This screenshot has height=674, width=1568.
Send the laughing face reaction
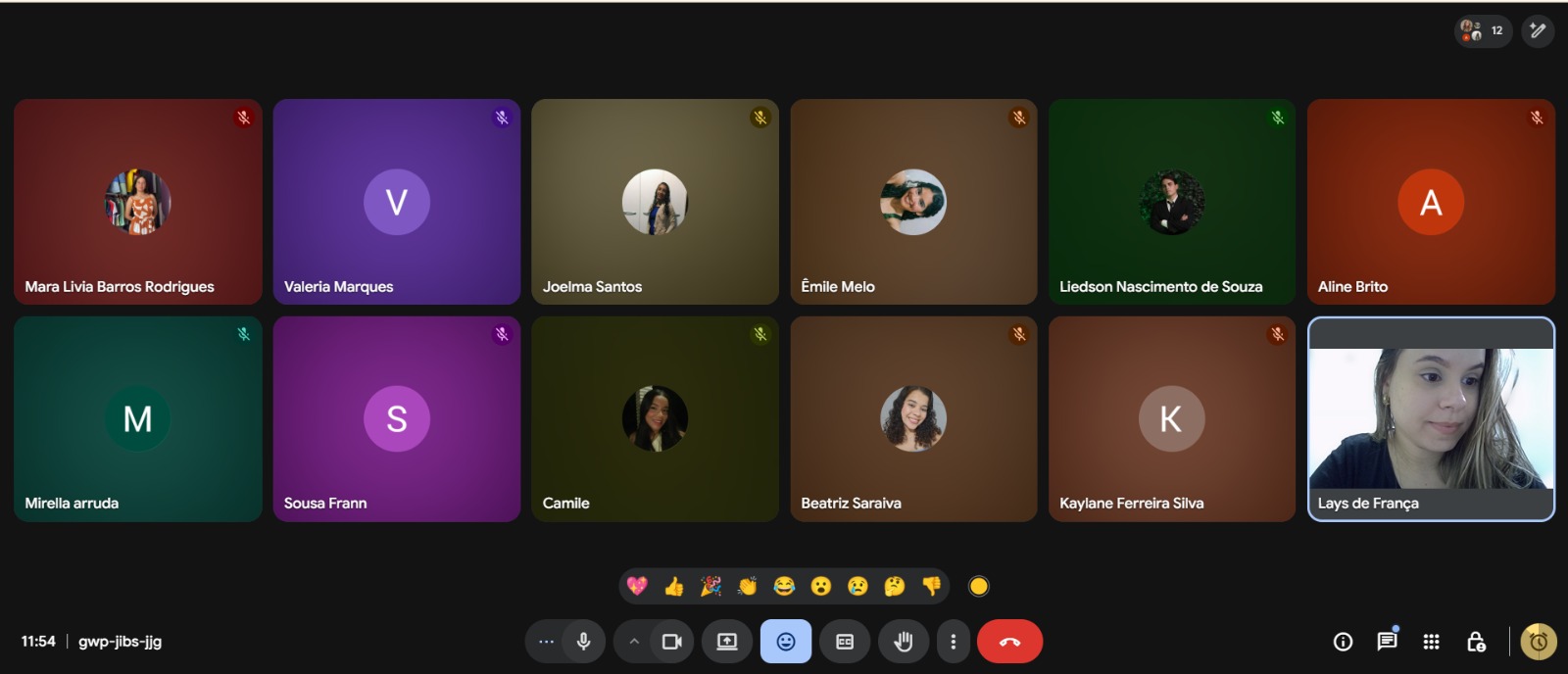(x=784, y=586)
